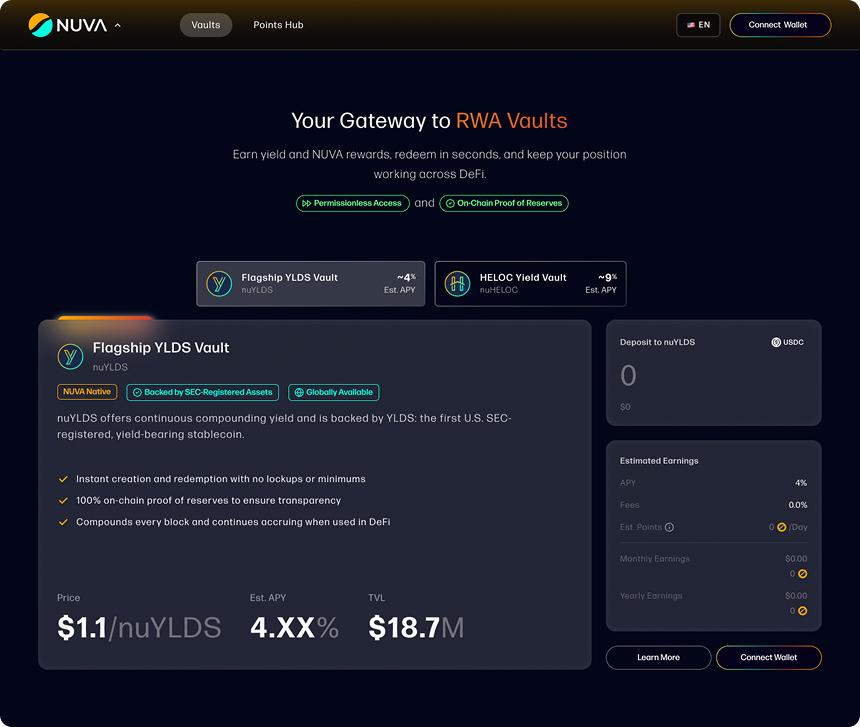Click the HELOC H icon in vault selector
Screen dimensions: 860x727
(457, 283)
